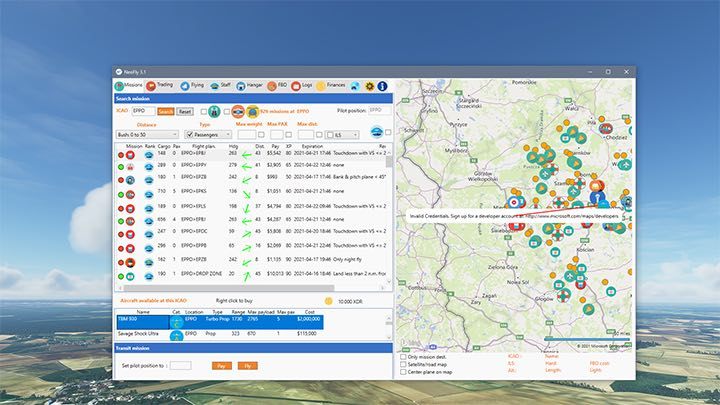Open the settings gear icon
Image resolution: width=720 pixels, height=405 pixels.
[x=370, y=87]
